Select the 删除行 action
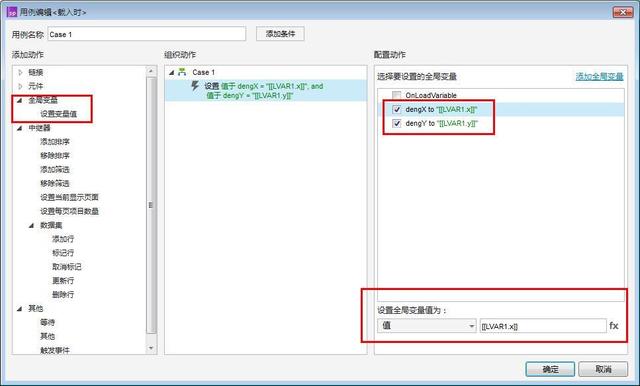Screen dimensions: 640x386 [x=63, y=295]
